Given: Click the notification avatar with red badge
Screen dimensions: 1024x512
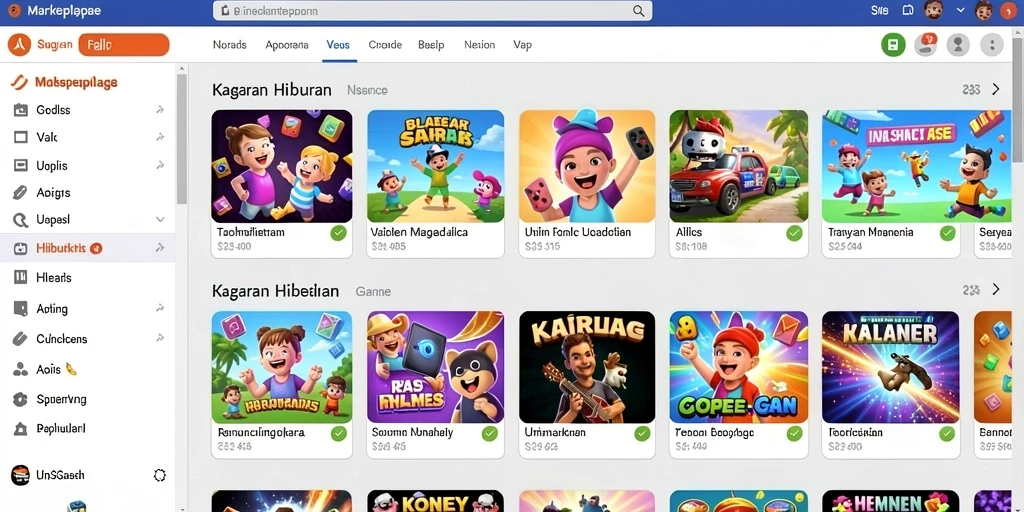Looking at the screenshot, I should pos(925,45).
